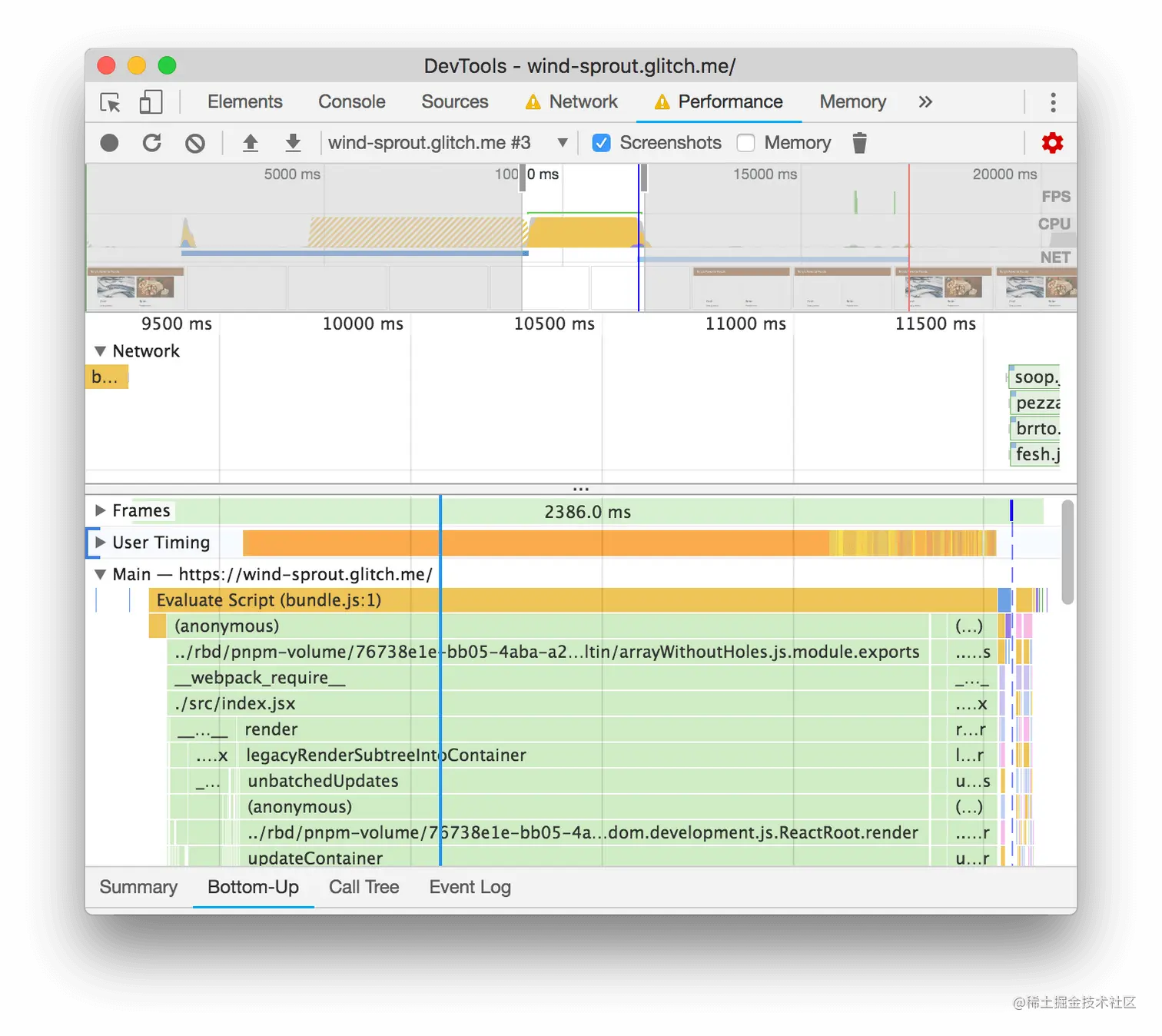Screen dimensions: 1162x1036
Task: Start recording with the record button
Action: coord(109,143)
